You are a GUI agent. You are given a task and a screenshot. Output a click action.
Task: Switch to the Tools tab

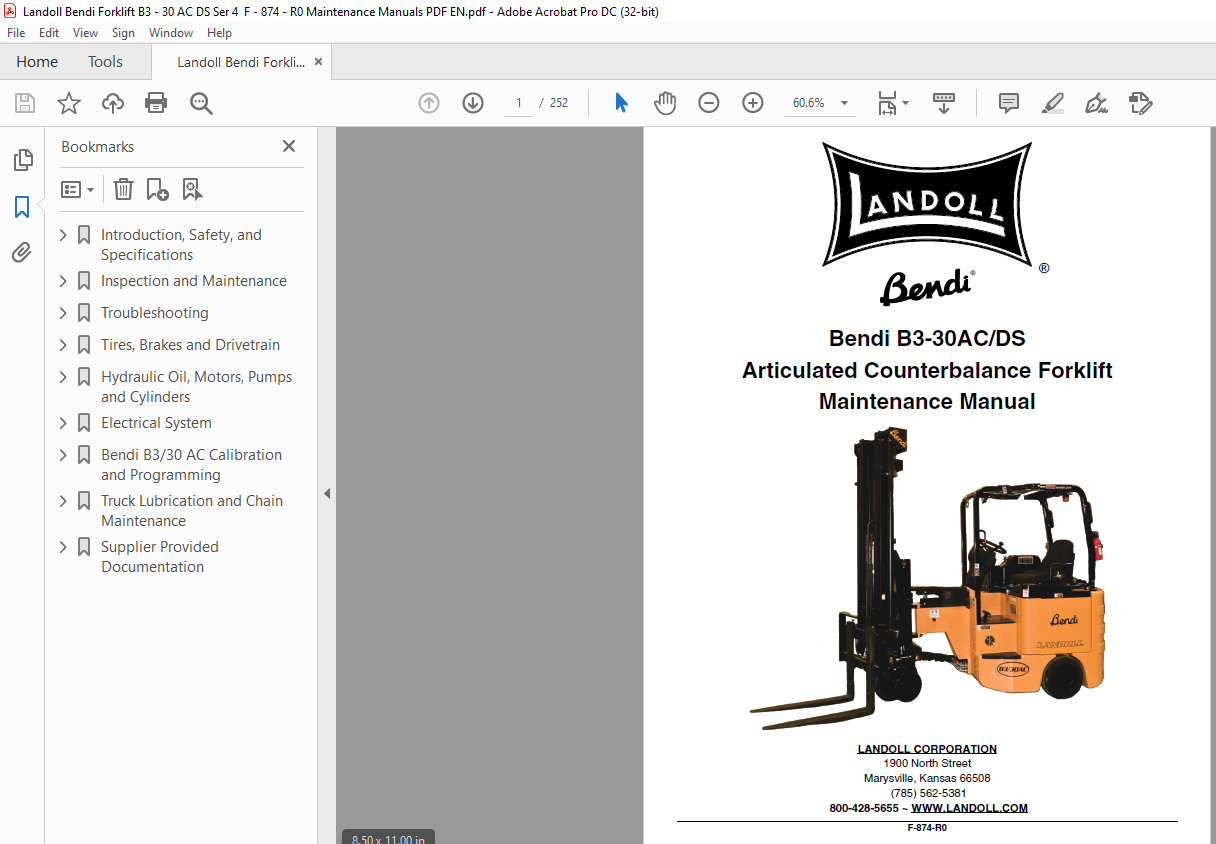[x=105, y=62]
